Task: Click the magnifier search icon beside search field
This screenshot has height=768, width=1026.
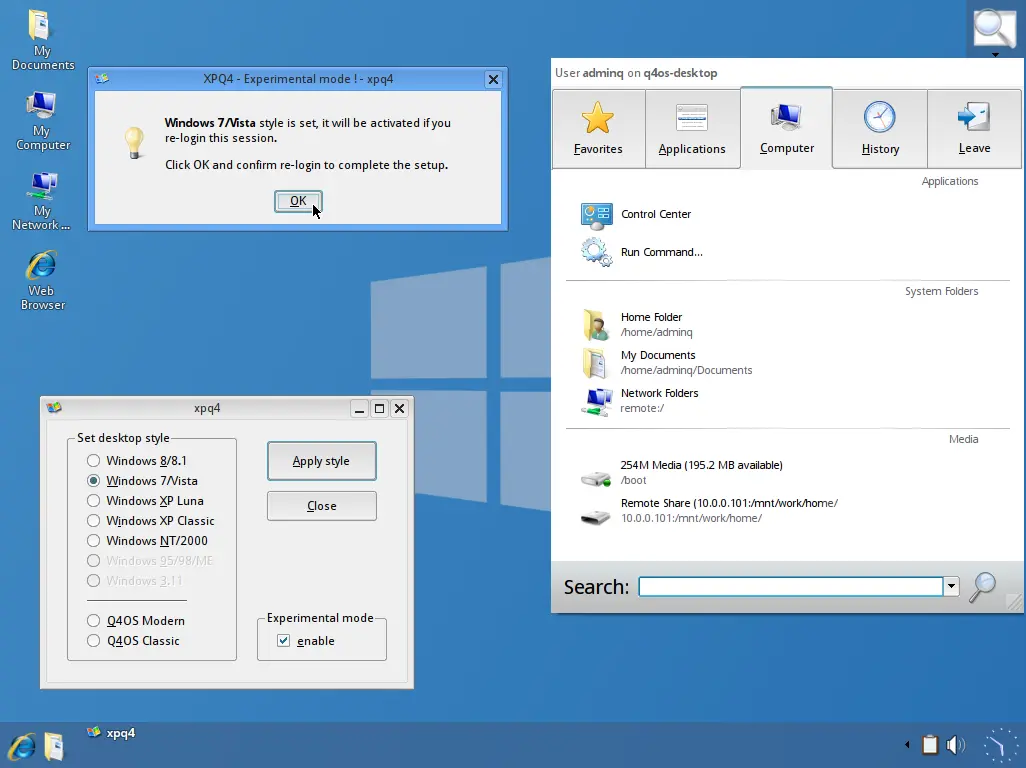Action: coord(982,587)
